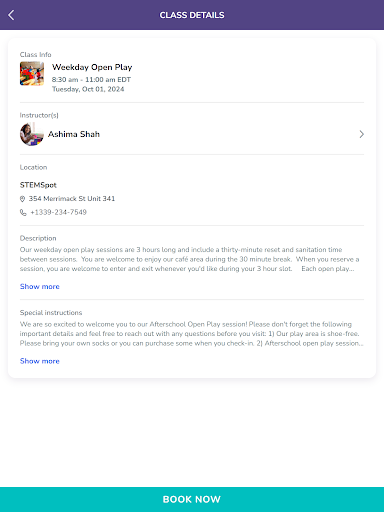Expand Special instructions with Show more
This screenshot has height=512, width=384.
[x=40, y=361]
